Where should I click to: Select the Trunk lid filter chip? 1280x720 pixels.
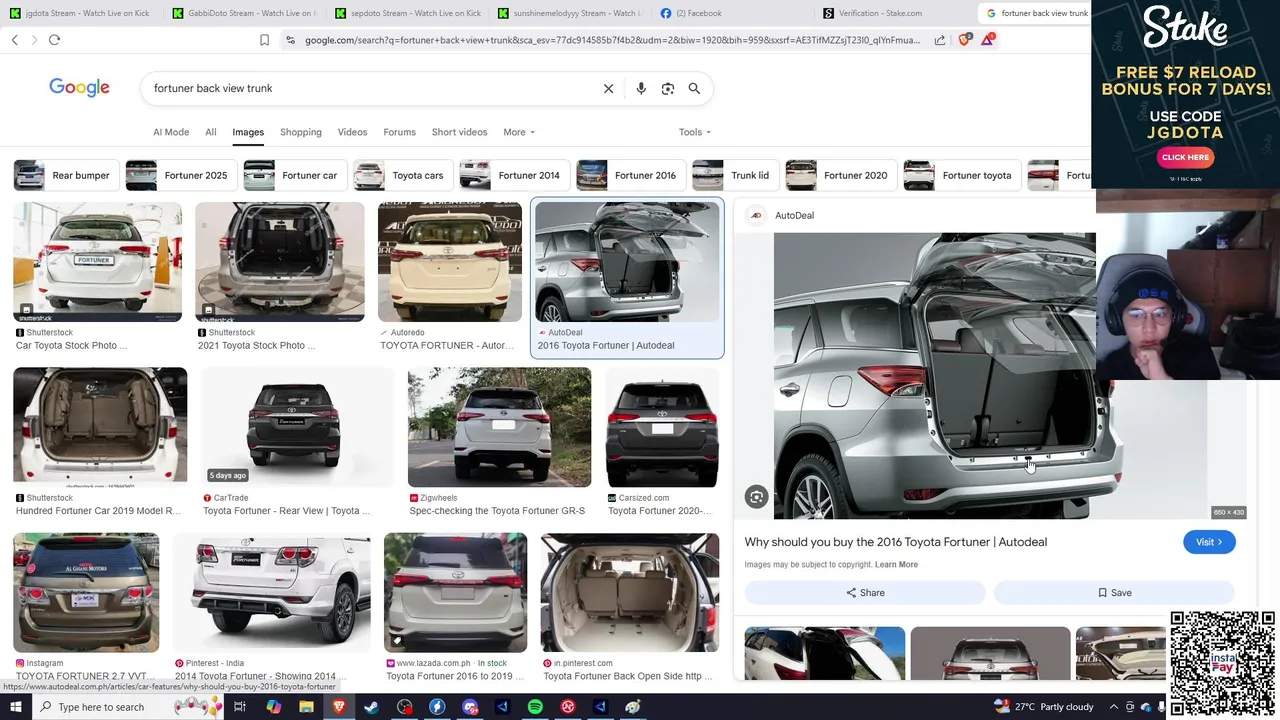[x=736, y=175]
